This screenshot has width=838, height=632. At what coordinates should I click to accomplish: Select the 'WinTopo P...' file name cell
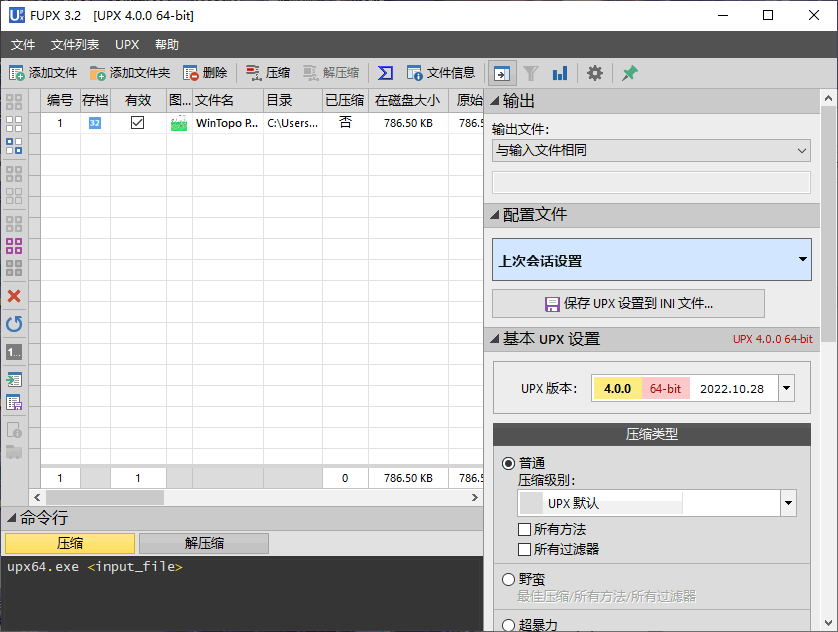(x=228, y=123)
